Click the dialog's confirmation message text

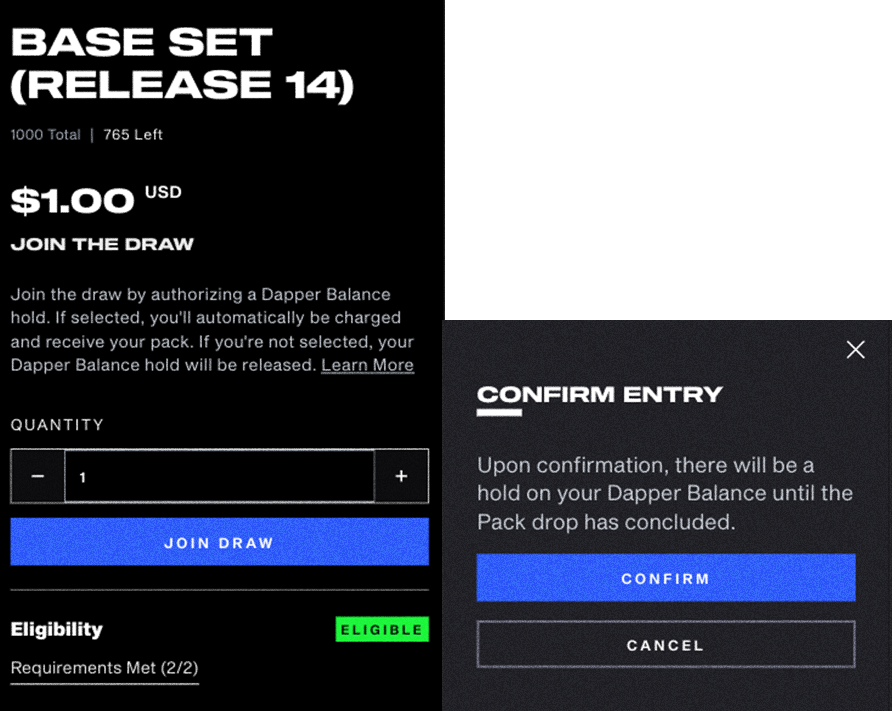[665, 493]
